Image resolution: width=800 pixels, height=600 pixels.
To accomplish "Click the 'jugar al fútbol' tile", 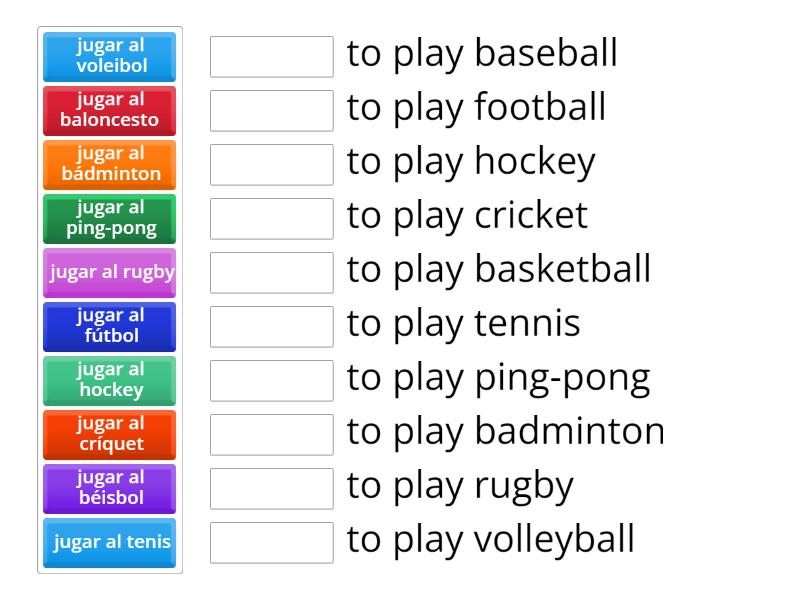I will pyautogui.click(x=109, y=327).
